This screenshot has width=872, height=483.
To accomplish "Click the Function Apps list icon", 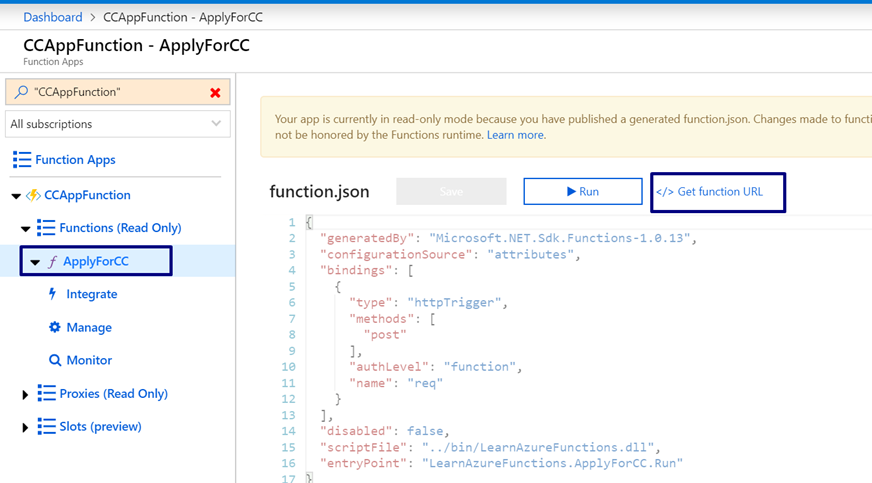I will [22, 160].
